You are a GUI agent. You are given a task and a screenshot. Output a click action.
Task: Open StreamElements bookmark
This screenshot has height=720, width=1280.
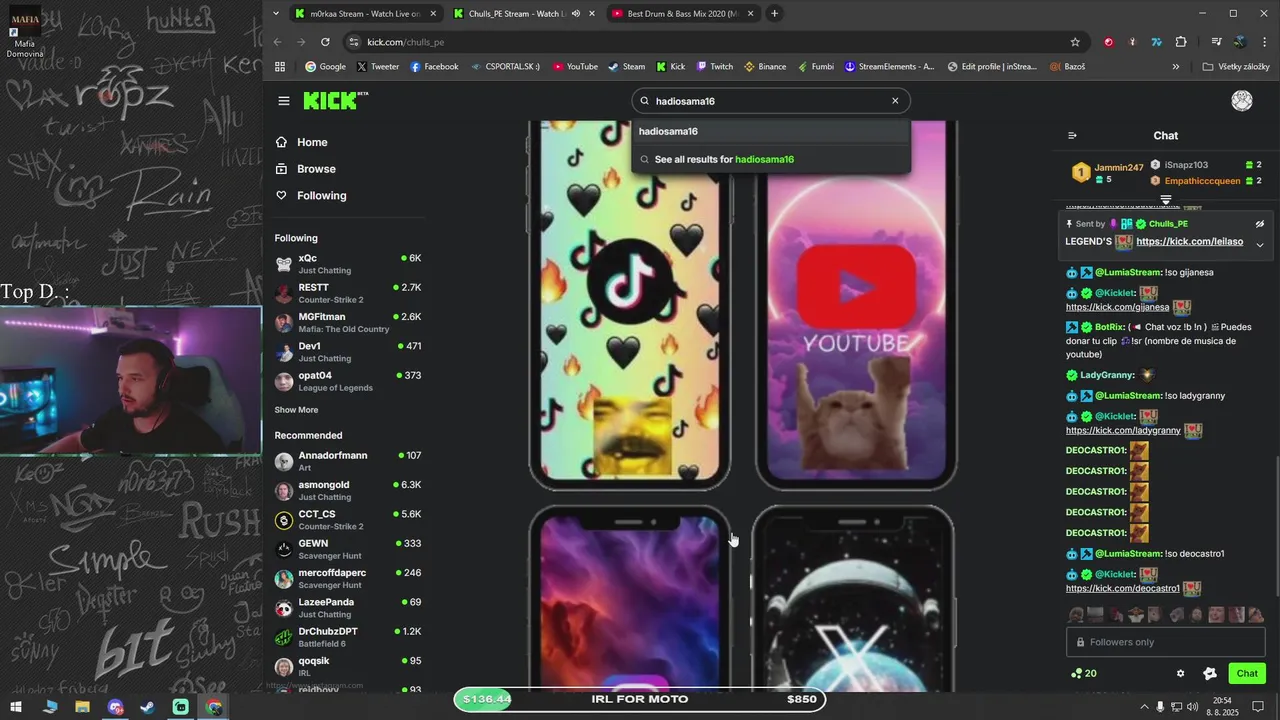click(889, 67)
